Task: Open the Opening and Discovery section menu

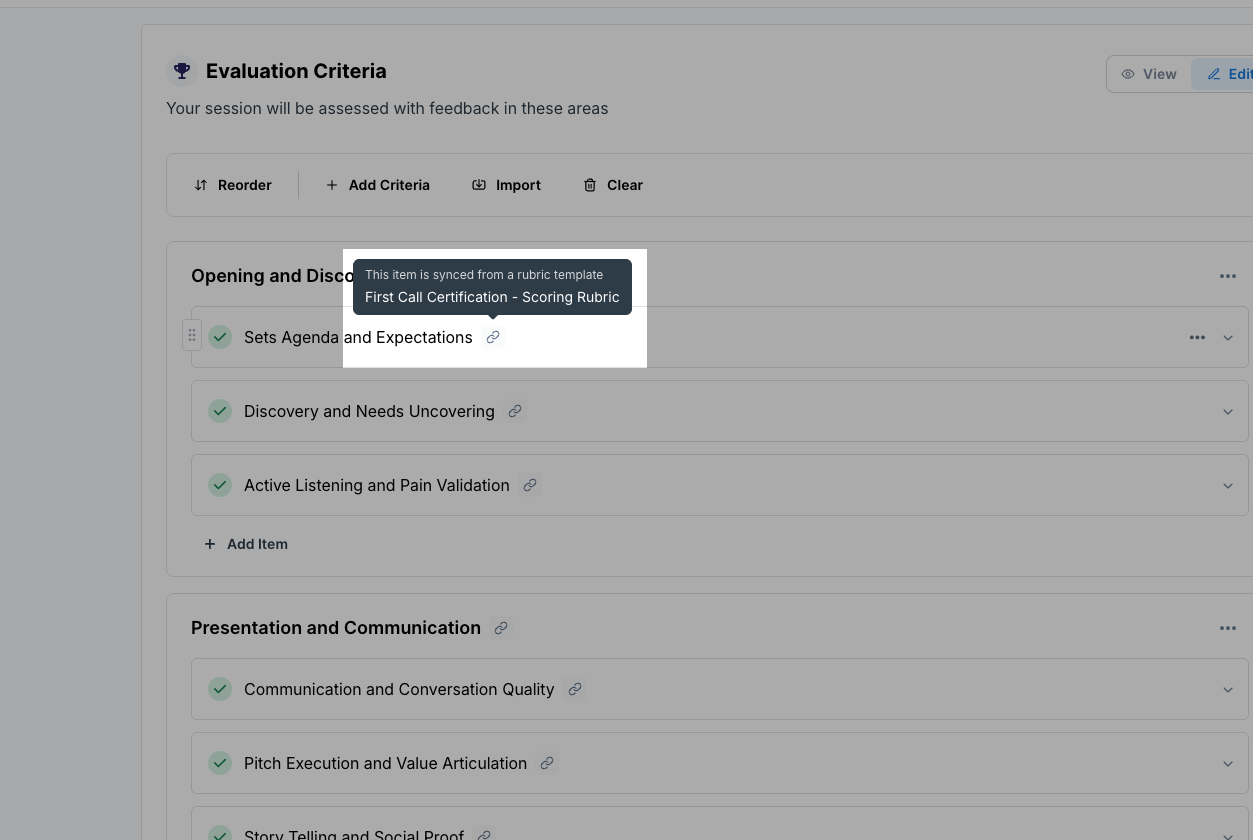Action: click(1228, 276)
